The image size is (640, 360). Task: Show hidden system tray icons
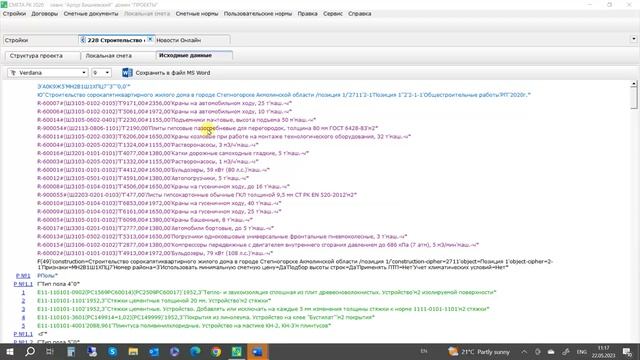524,351
